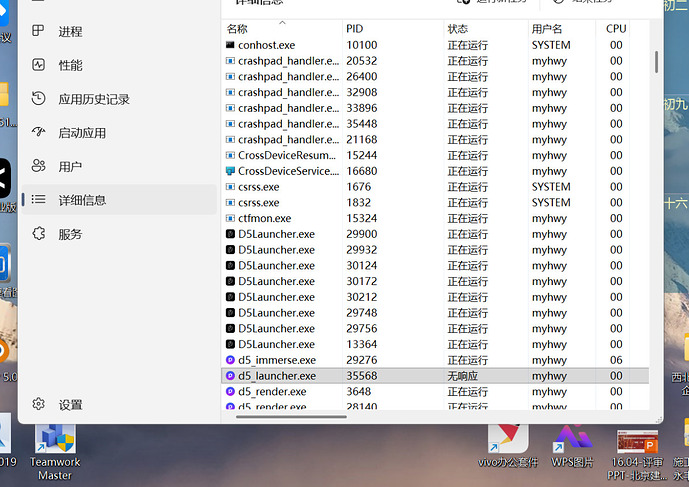Open the 服务 (Services) page
The height and width of the screenshot is (487, 689).
click(x=119, y=234)
